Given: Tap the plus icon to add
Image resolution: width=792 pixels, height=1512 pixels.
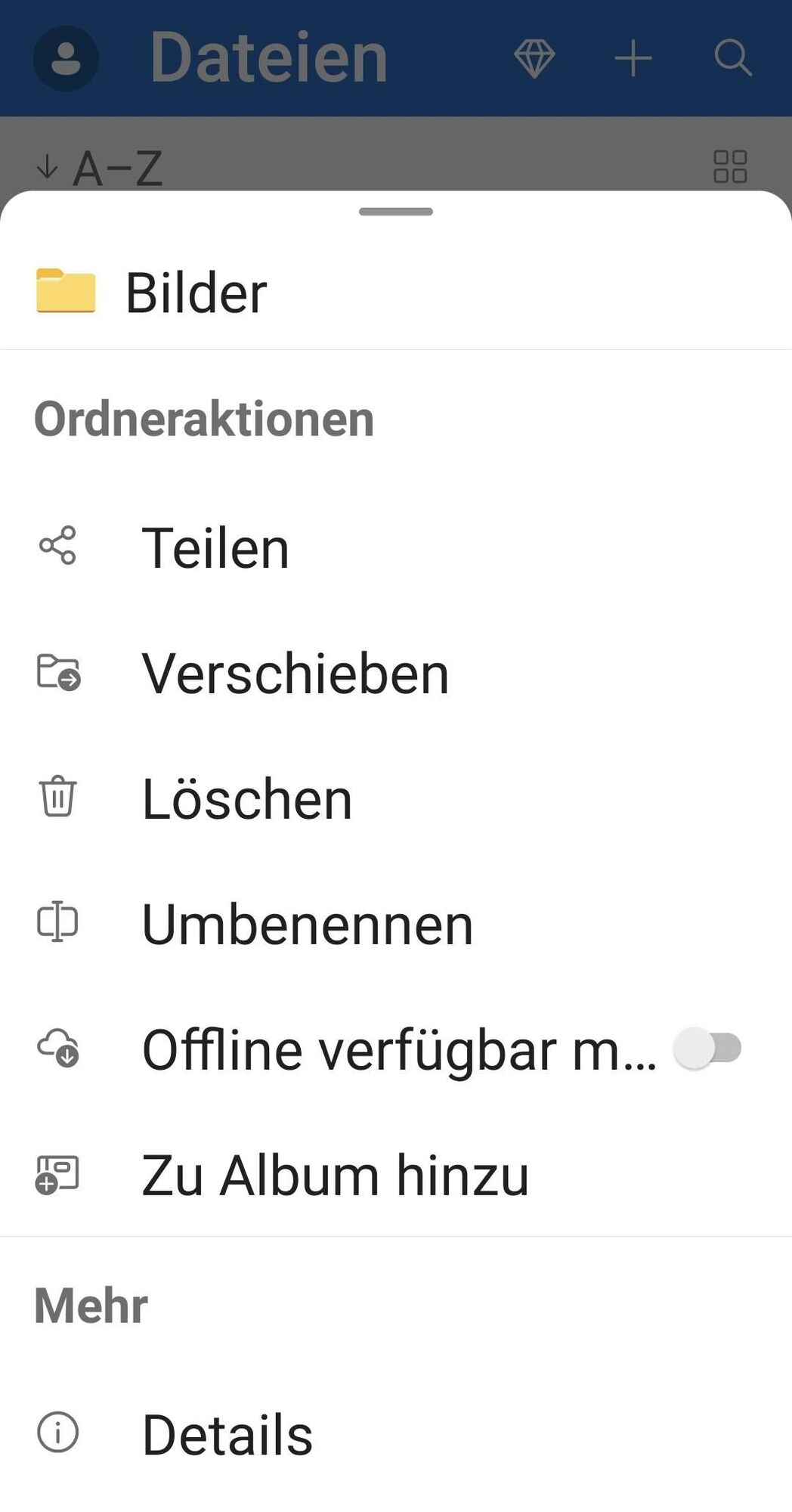Looking at the screenshot, I should (633, 57).
